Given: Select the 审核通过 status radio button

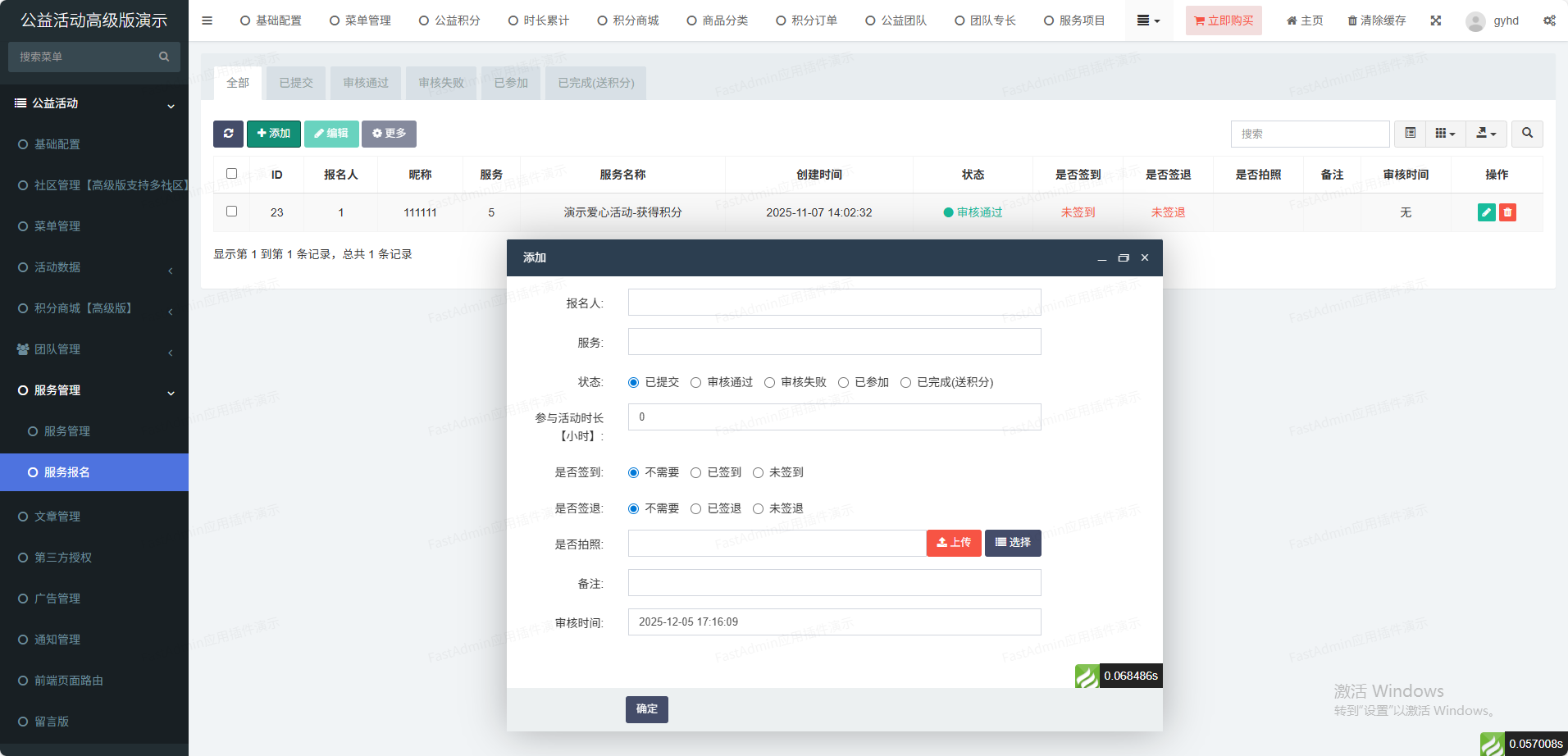Looking at the screenshot, I should pyautogui.click(x=696, y=383).
